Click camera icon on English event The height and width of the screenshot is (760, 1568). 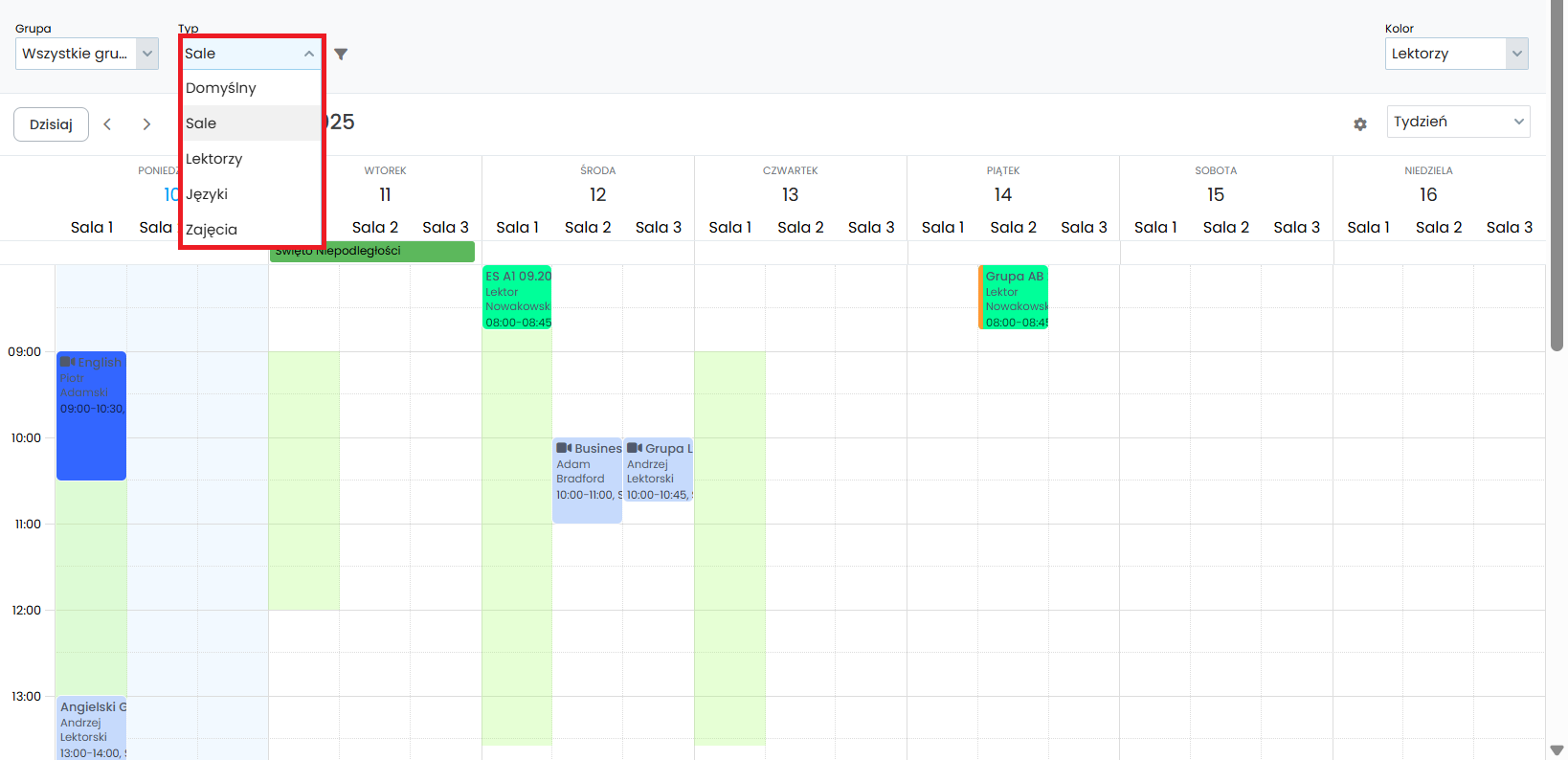pos(68,362)
